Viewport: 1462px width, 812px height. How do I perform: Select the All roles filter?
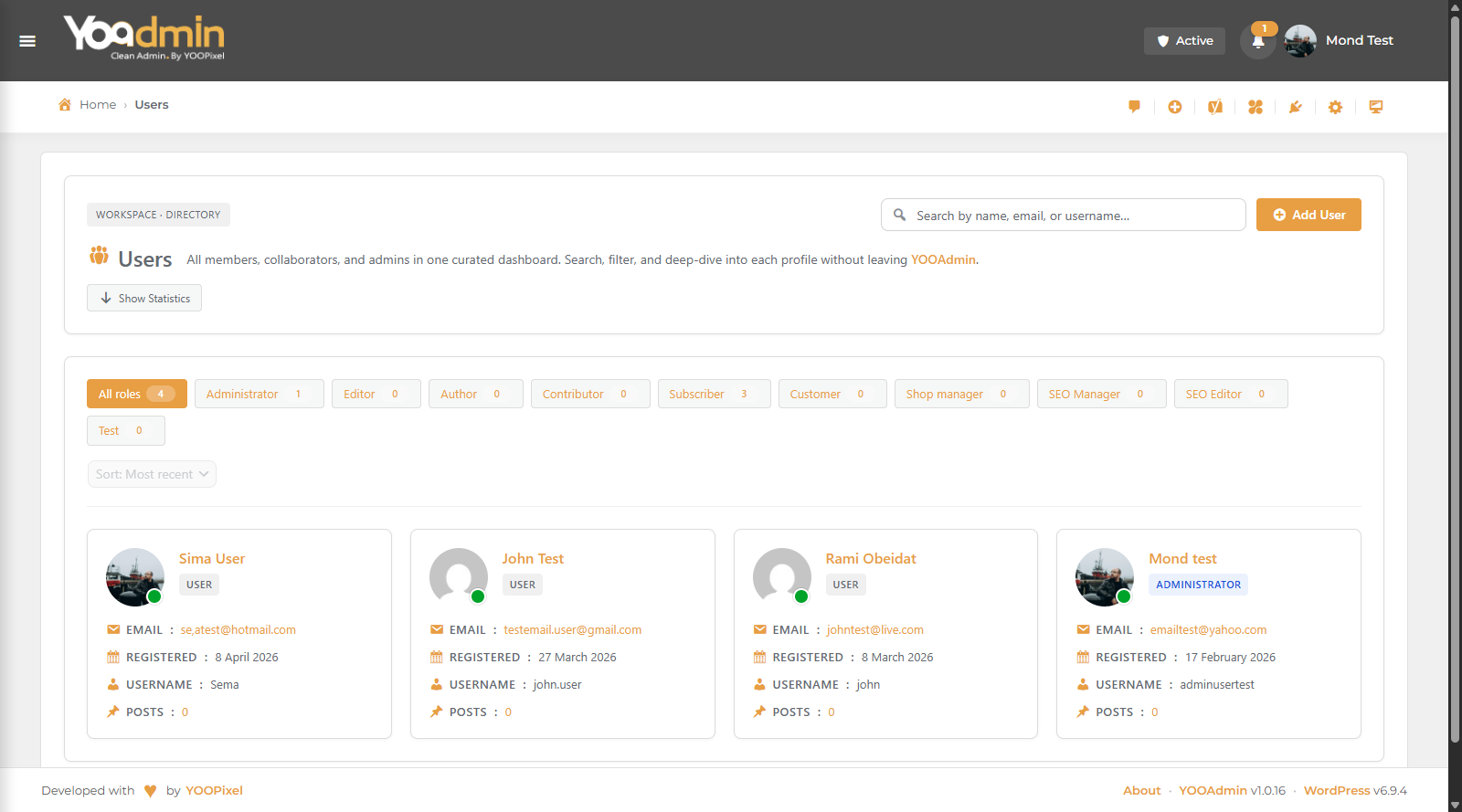coord(137,394)
